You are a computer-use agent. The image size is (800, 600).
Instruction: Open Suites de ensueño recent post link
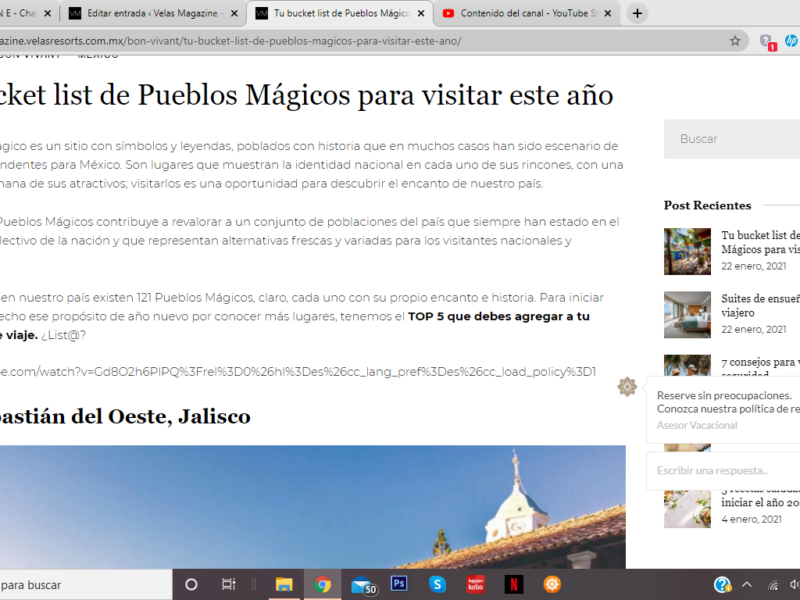[x=760, y=305]
